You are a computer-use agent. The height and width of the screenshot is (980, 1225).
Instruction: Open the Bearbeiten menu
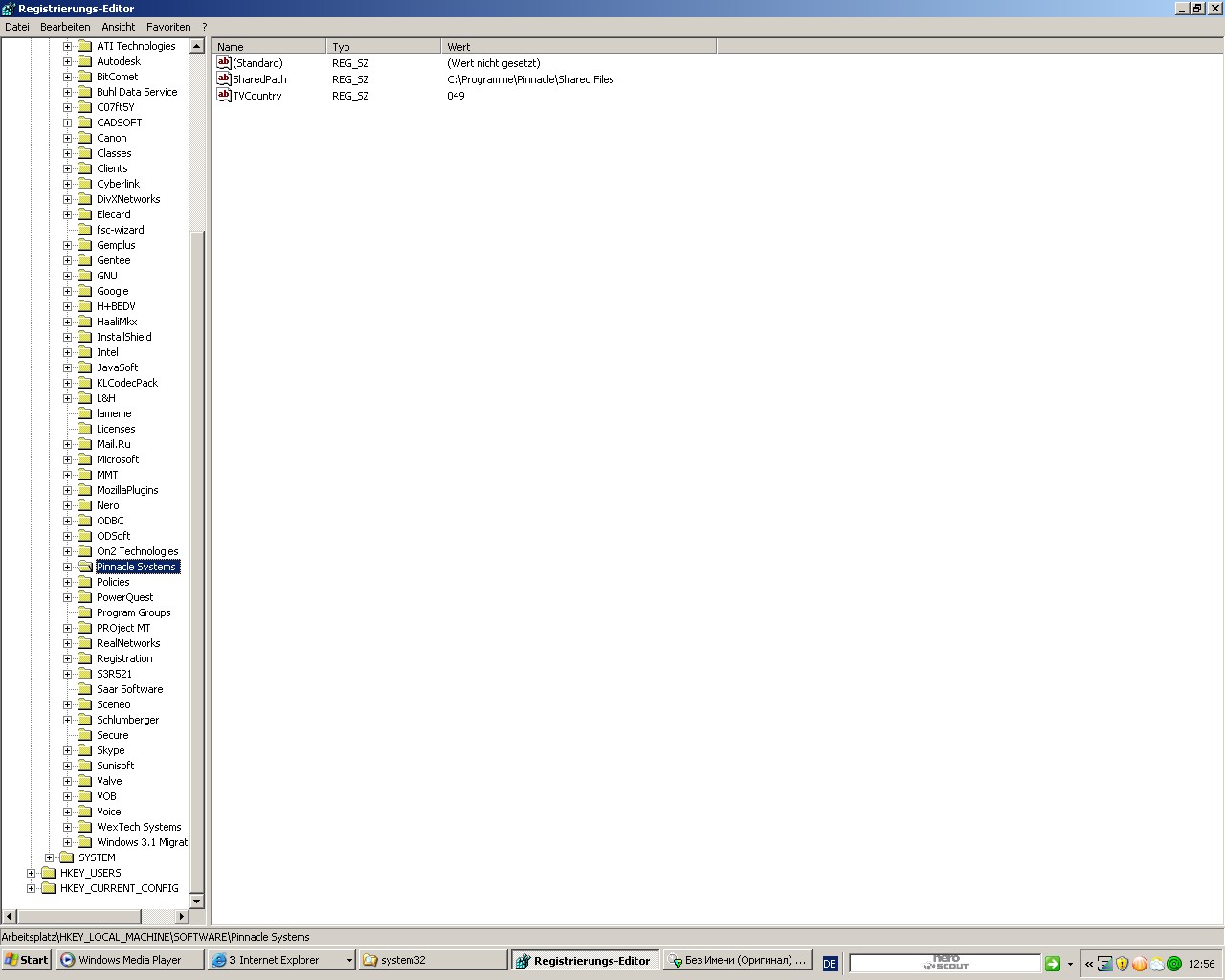pos(65,27)
